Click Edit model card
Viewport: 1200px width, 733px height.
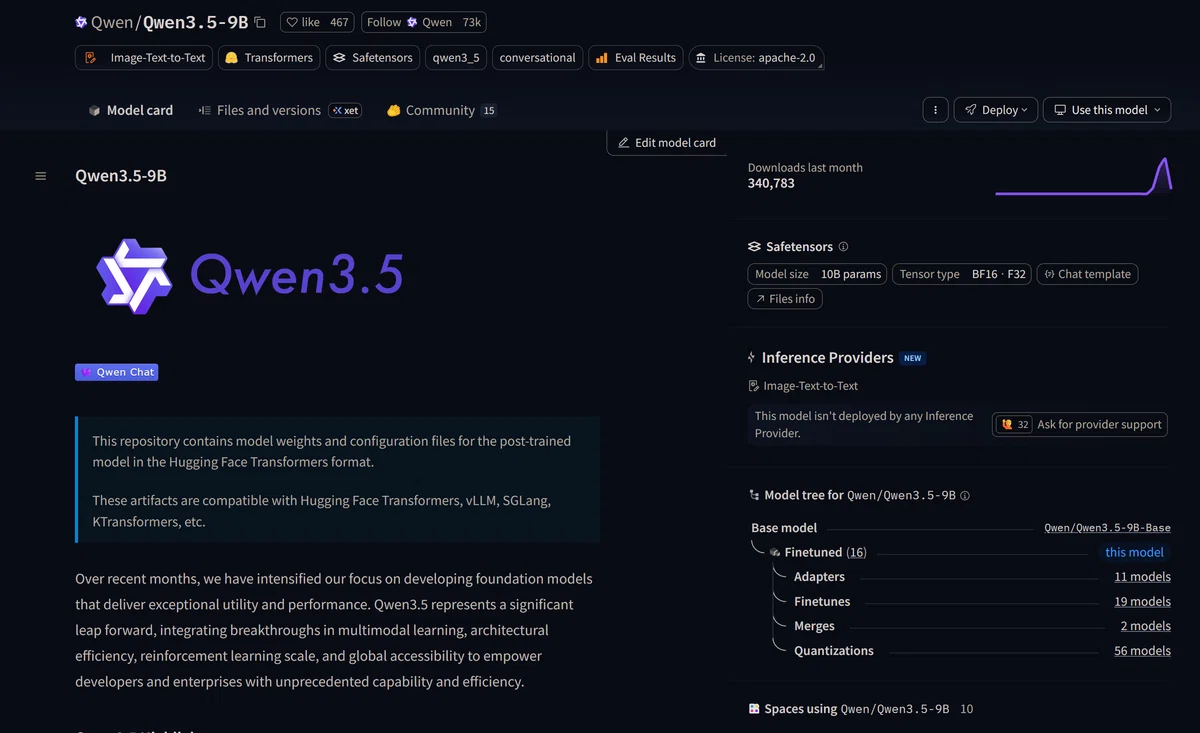667,143
